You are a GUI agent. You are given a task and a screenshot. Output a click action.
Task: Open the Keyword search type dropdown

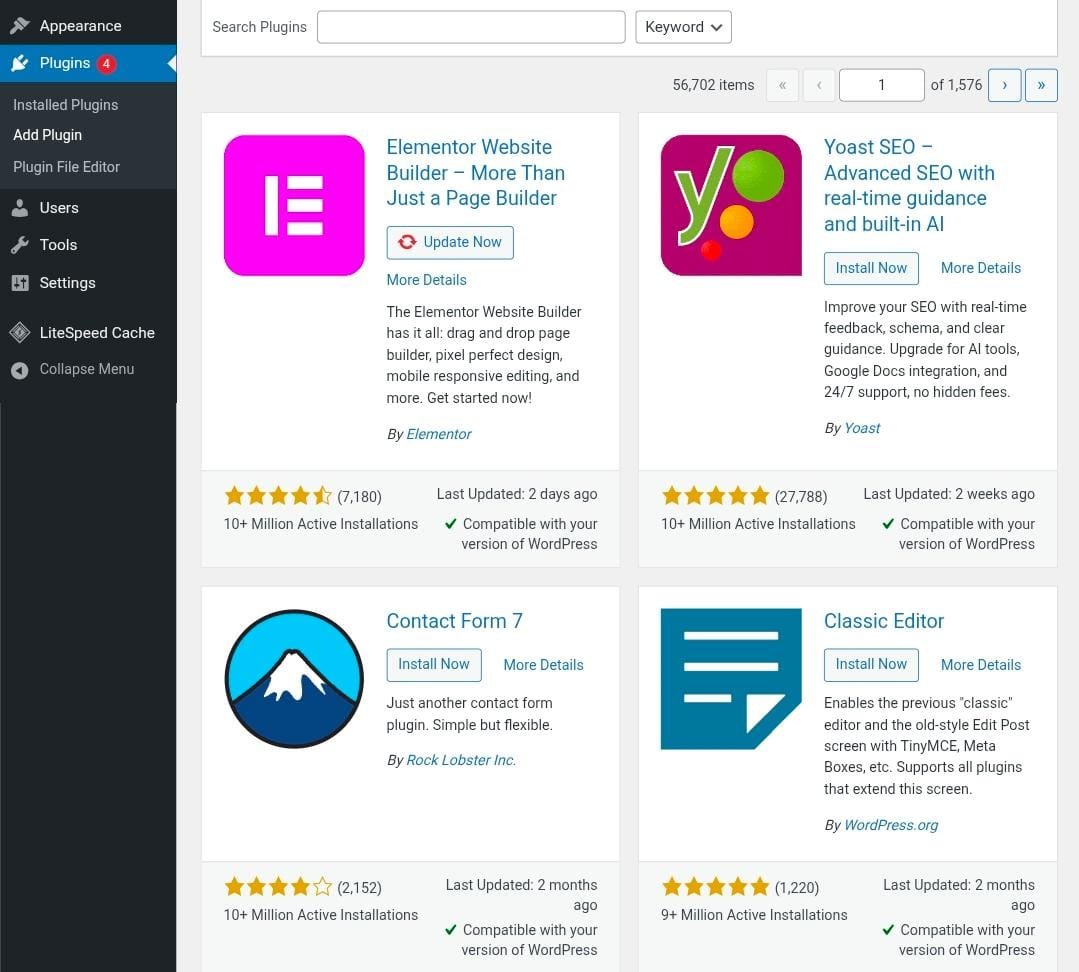point(683,27)
